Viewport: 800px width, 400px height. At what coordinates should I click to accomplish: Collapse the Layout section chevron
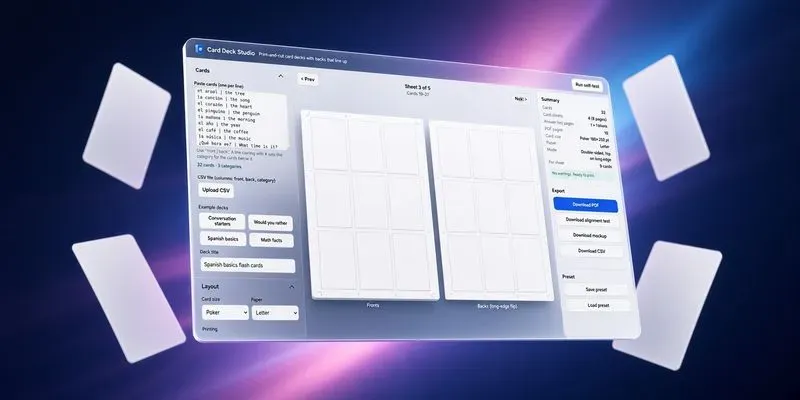(291, 287)
